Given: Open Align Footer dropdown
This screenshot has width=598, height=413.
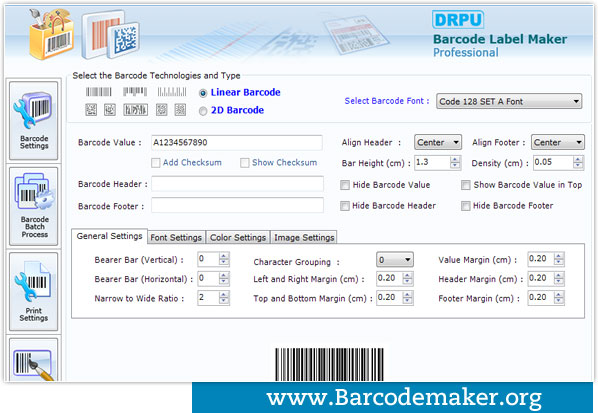Looking at the screenshot, I should [558, 142].
